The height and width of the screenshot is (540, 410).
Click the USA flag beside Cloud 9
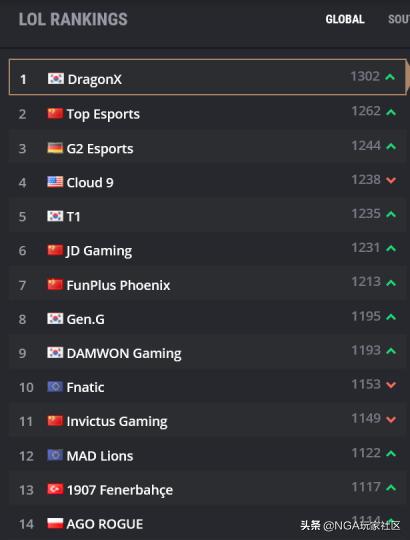pyautogui.click(x=55, y=182)
